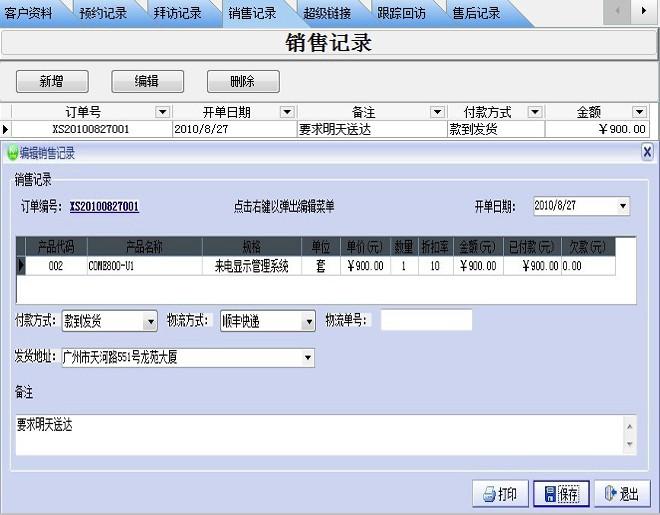
Task: Click the 保存 save button
Action: (561, 494)
